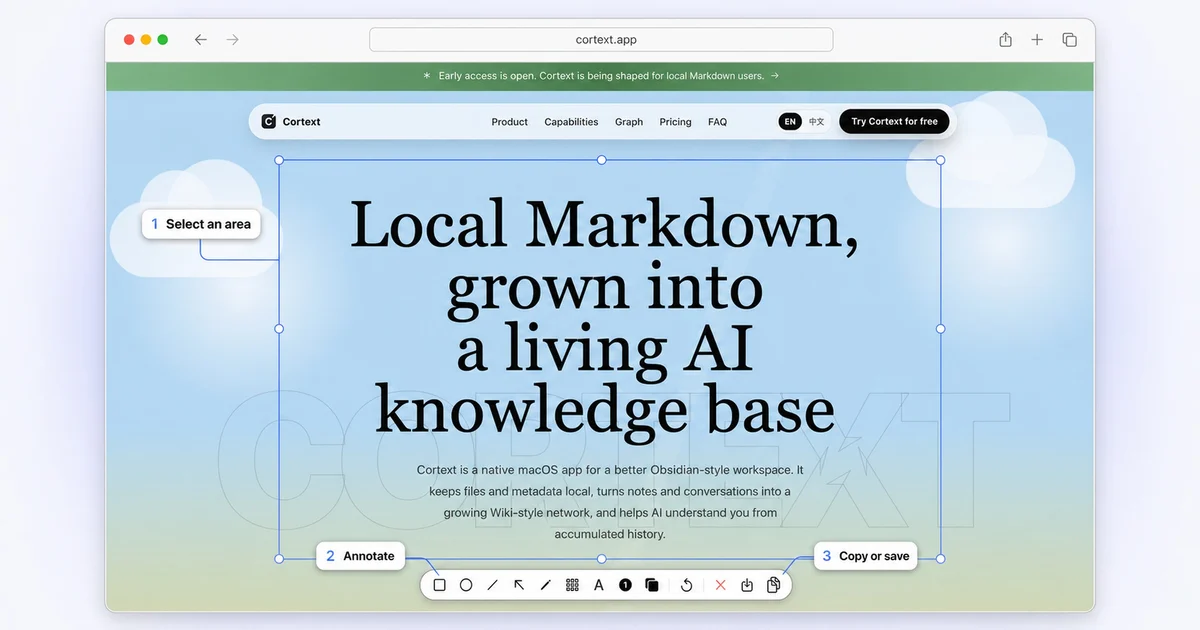This screenshot has height=630, width=1200.
Task: Click the 'accumulated history.' text line
Action: [x=610, y=534]
